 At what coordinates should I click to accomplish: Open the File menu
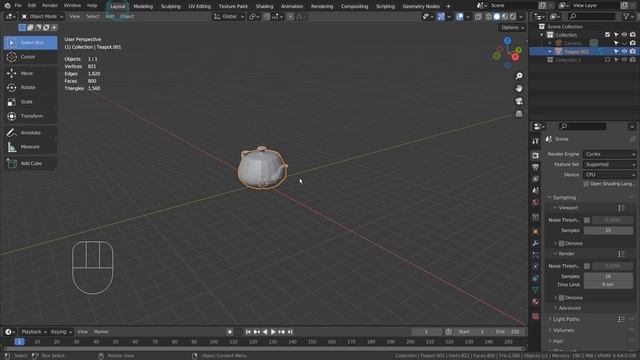18,6
